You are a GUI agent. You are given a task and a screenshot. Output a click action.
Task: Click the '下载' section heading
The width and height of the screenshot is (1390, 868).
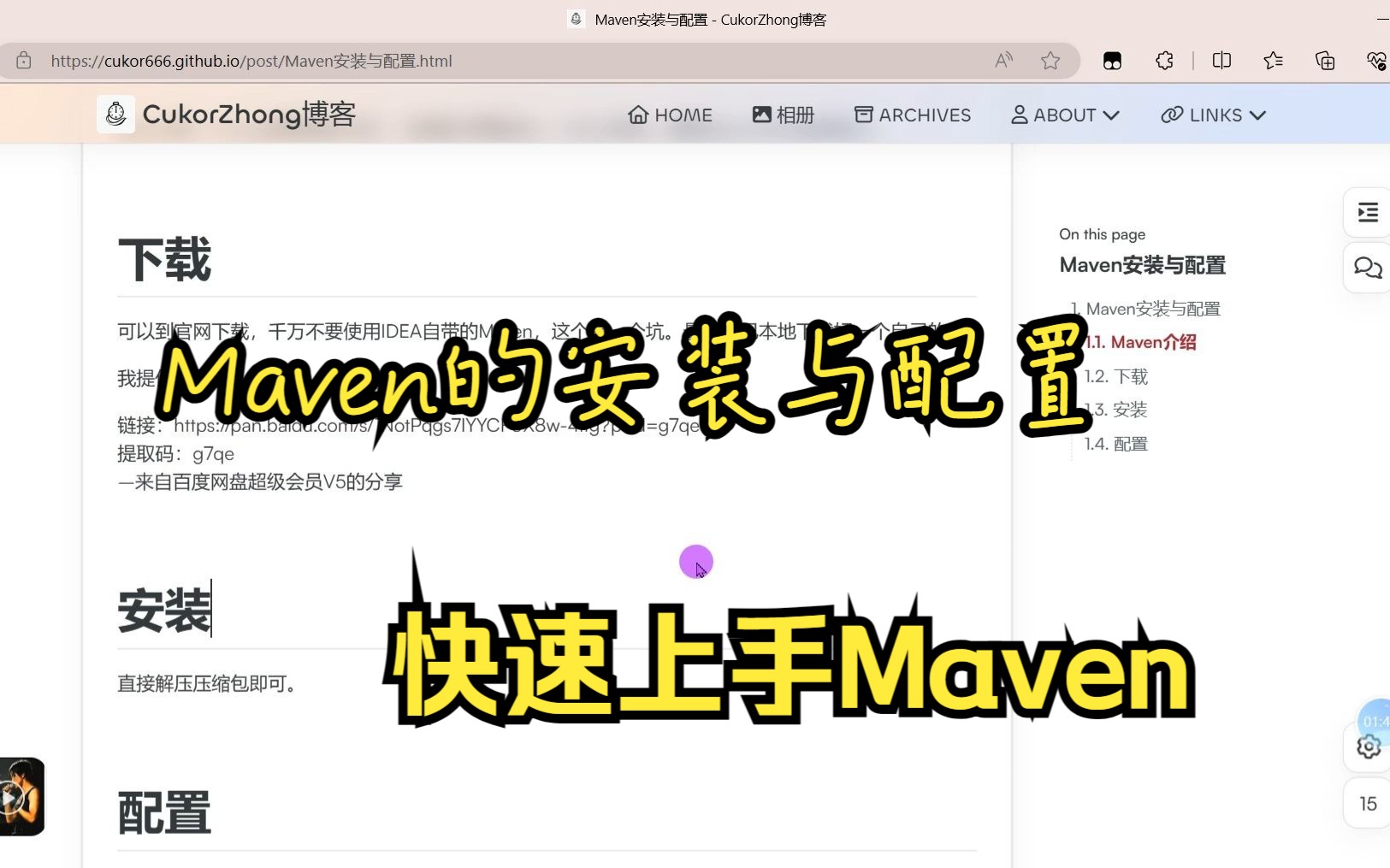point(164,259)
